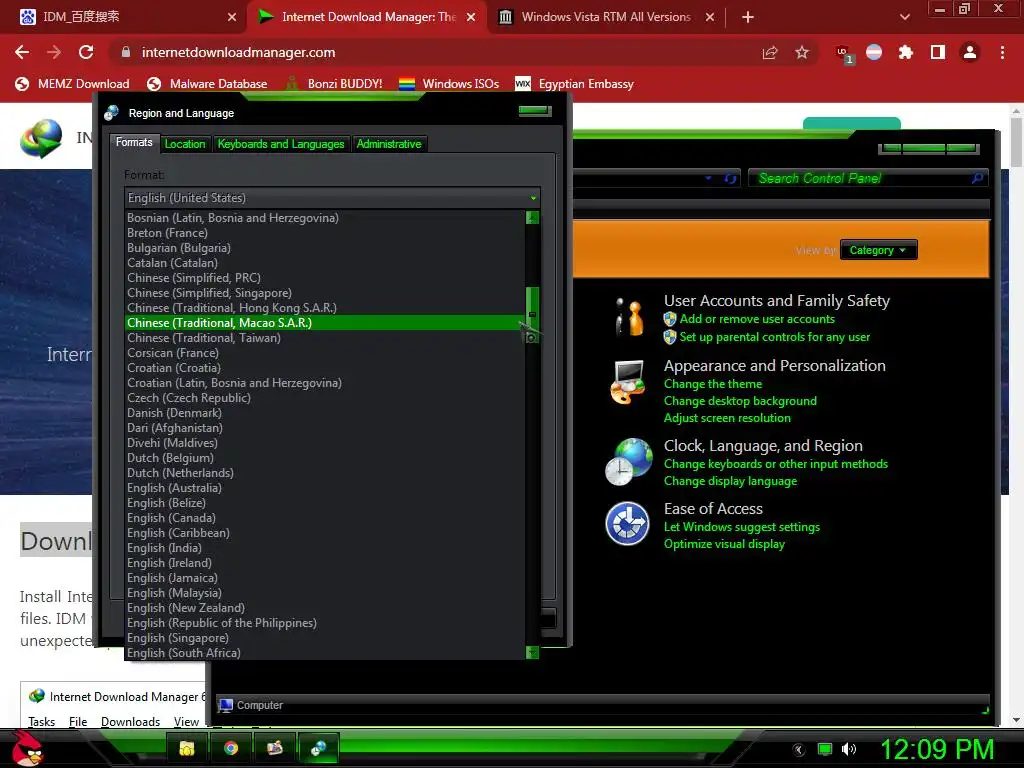Click Change keyboards or other input methods
This screenshot has height=768, width=1024.
(x=776, y=464)
